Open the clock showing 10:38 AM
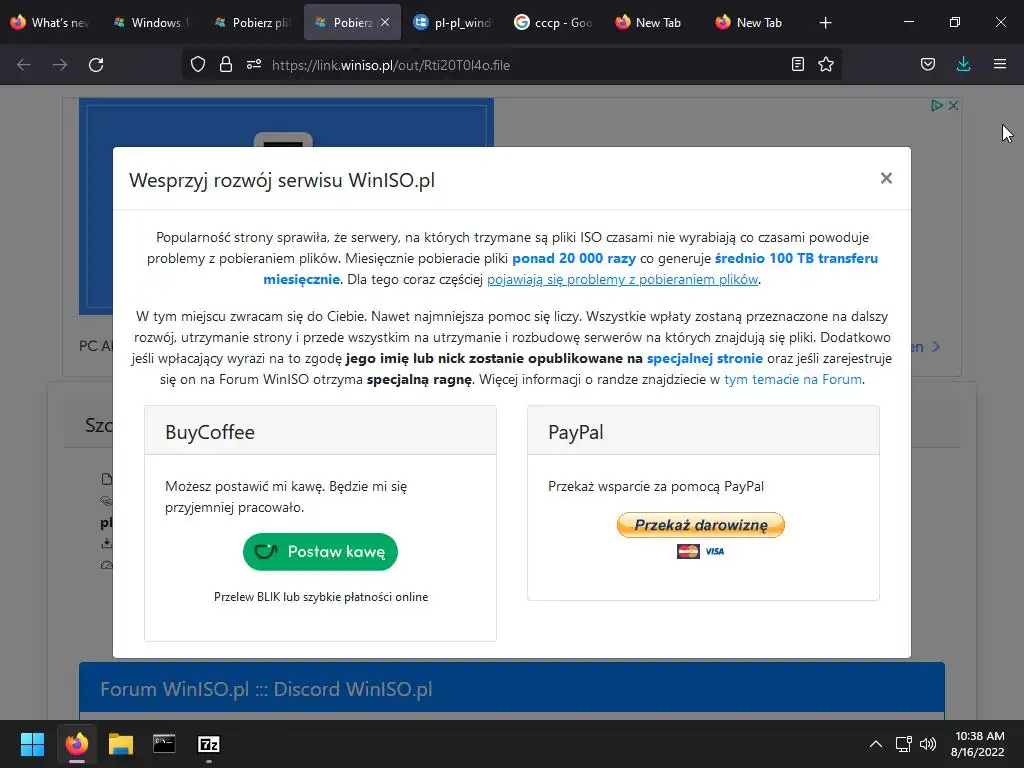This screenshot has height=768, width=1024. click(978, 744)
